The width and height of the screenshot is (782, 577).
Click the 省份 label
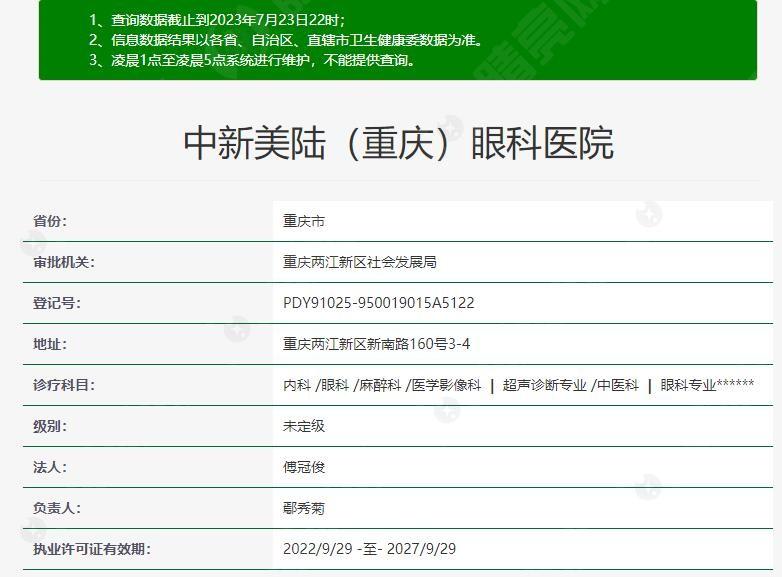coord(50,221)
